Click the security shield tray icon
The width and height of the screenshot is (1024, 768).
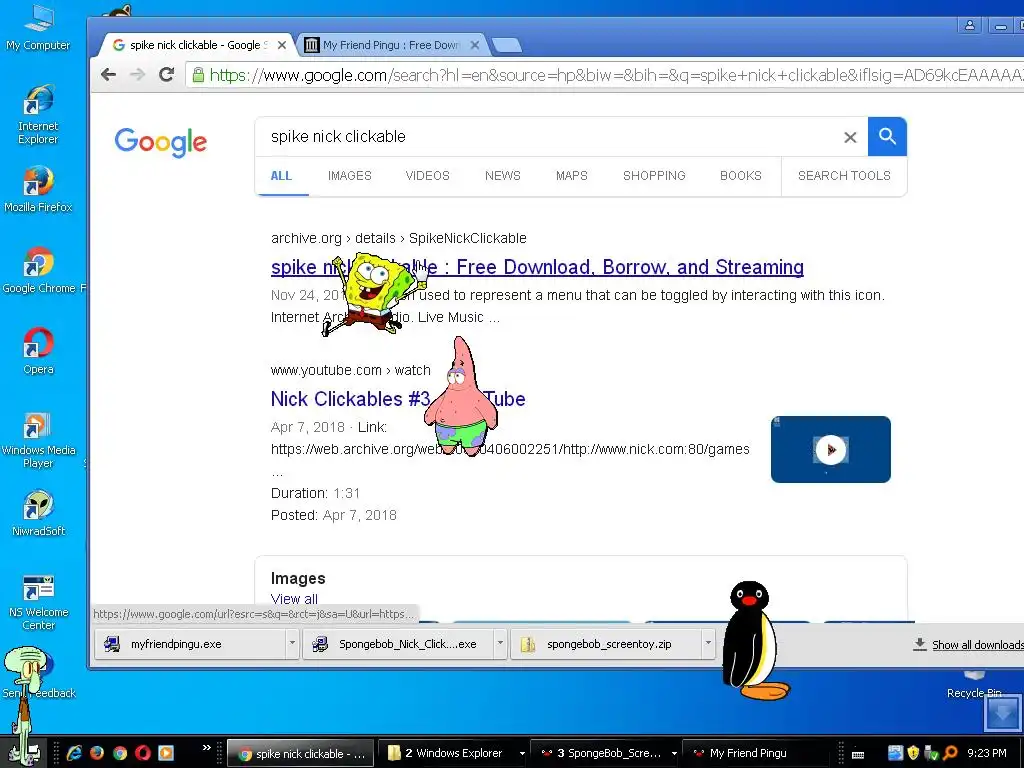tap(913, 753)
